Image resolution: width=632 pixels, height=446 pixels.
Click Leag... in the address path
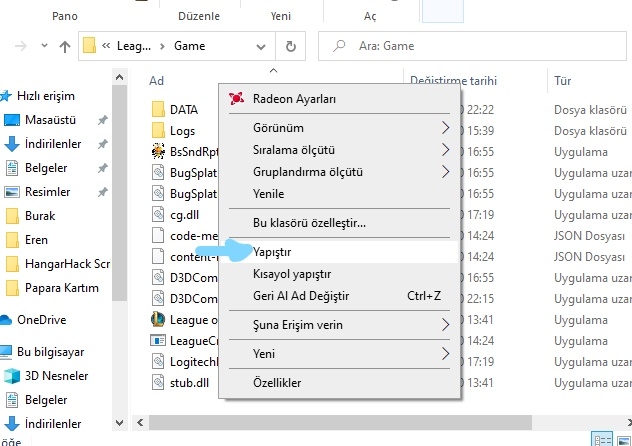[x=134, y=46]
